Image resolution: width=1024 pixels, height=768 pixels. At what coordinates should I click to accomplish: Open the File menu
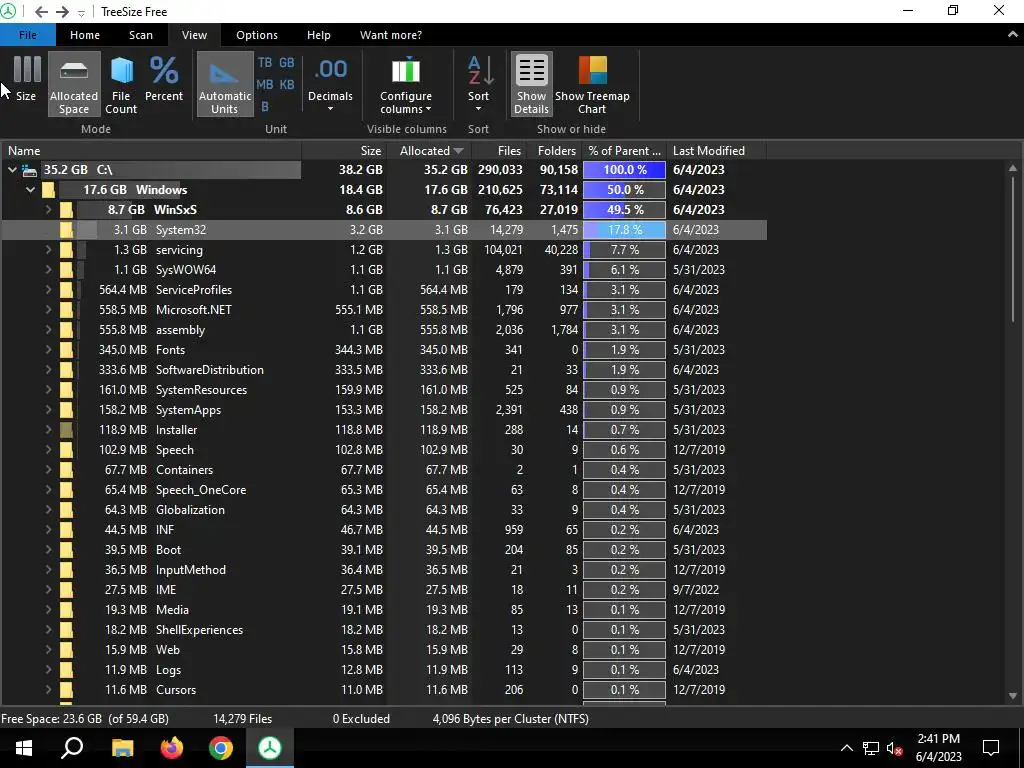27,35
